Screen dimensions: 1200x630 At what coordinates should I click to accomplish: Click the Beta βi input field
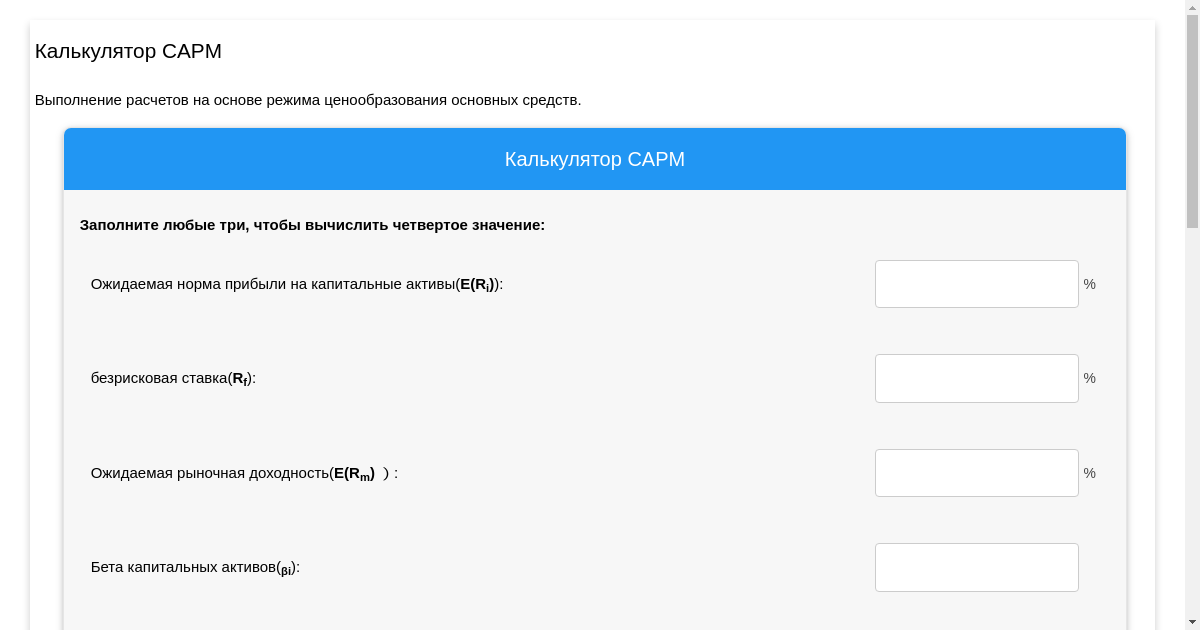click(976, 567)
